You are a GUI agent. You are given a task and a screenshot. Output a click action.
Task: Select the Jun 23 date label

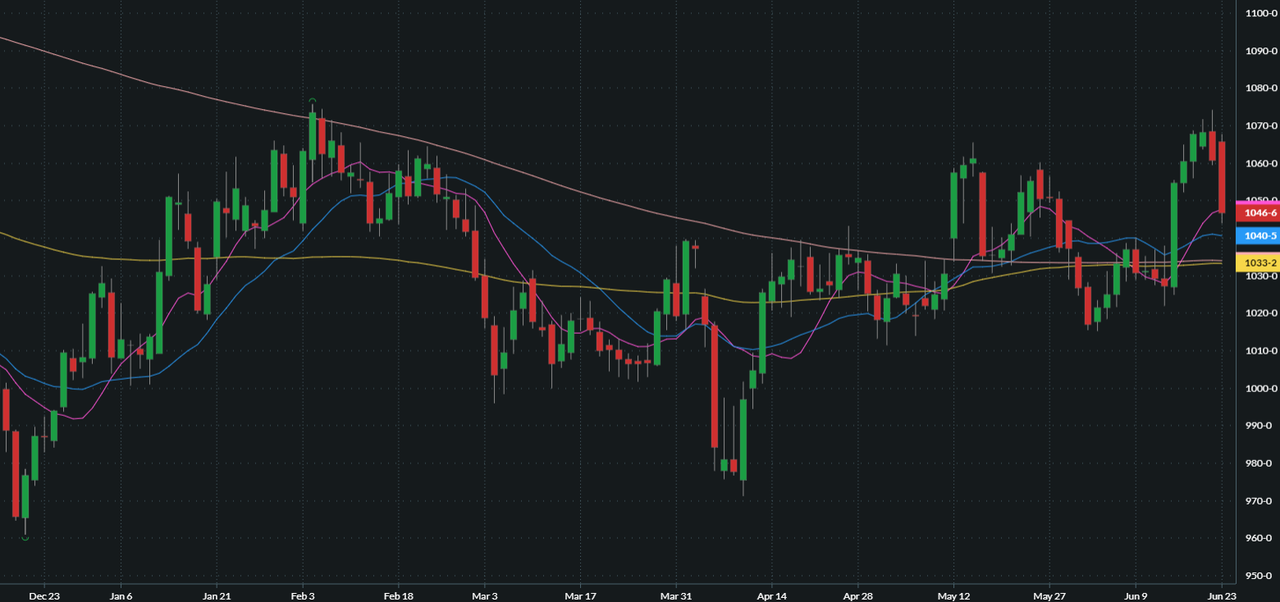coord(1222,595)
